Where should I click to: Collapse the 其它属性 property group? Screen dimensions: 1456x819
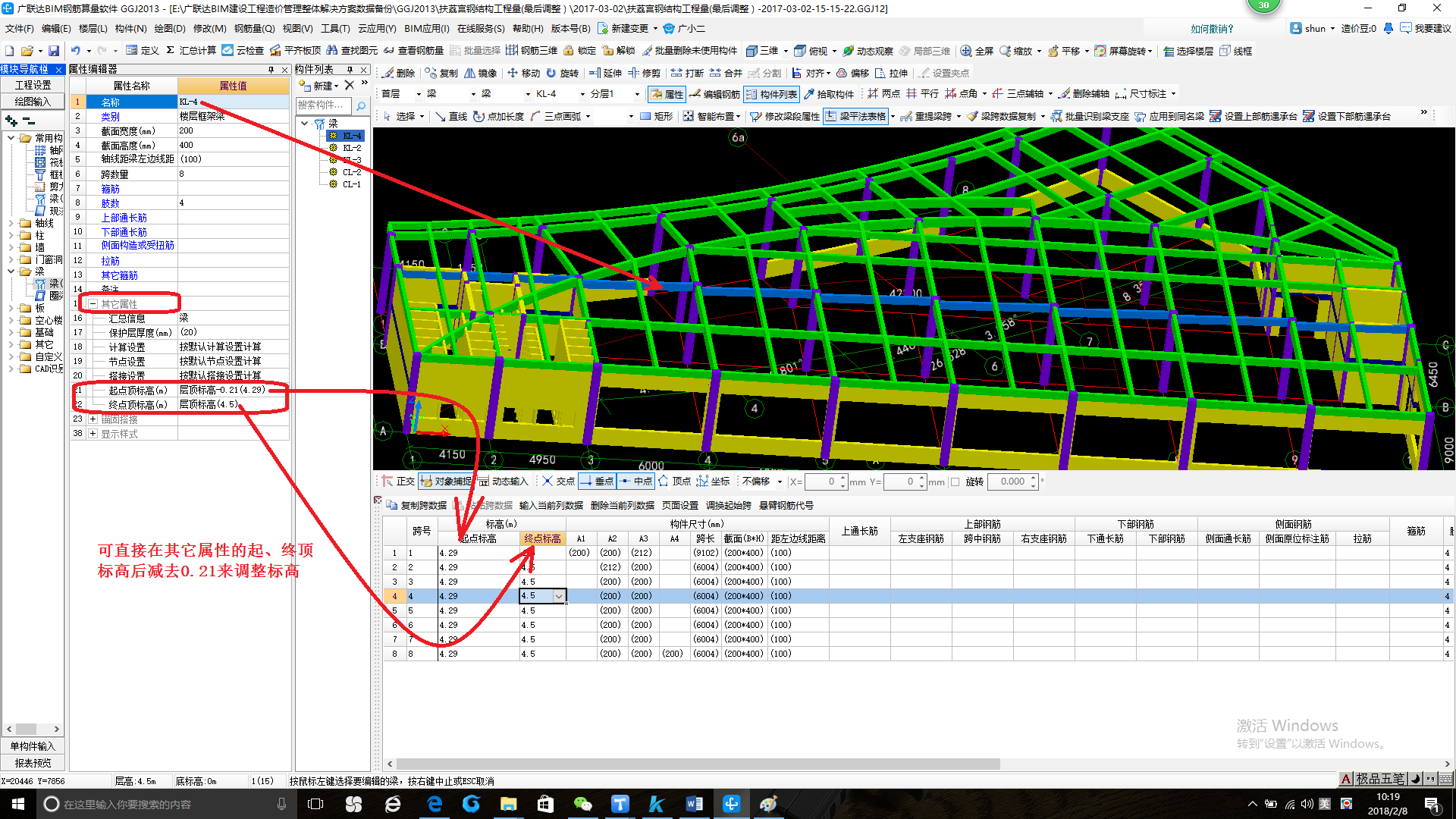(x=93, y=304)
